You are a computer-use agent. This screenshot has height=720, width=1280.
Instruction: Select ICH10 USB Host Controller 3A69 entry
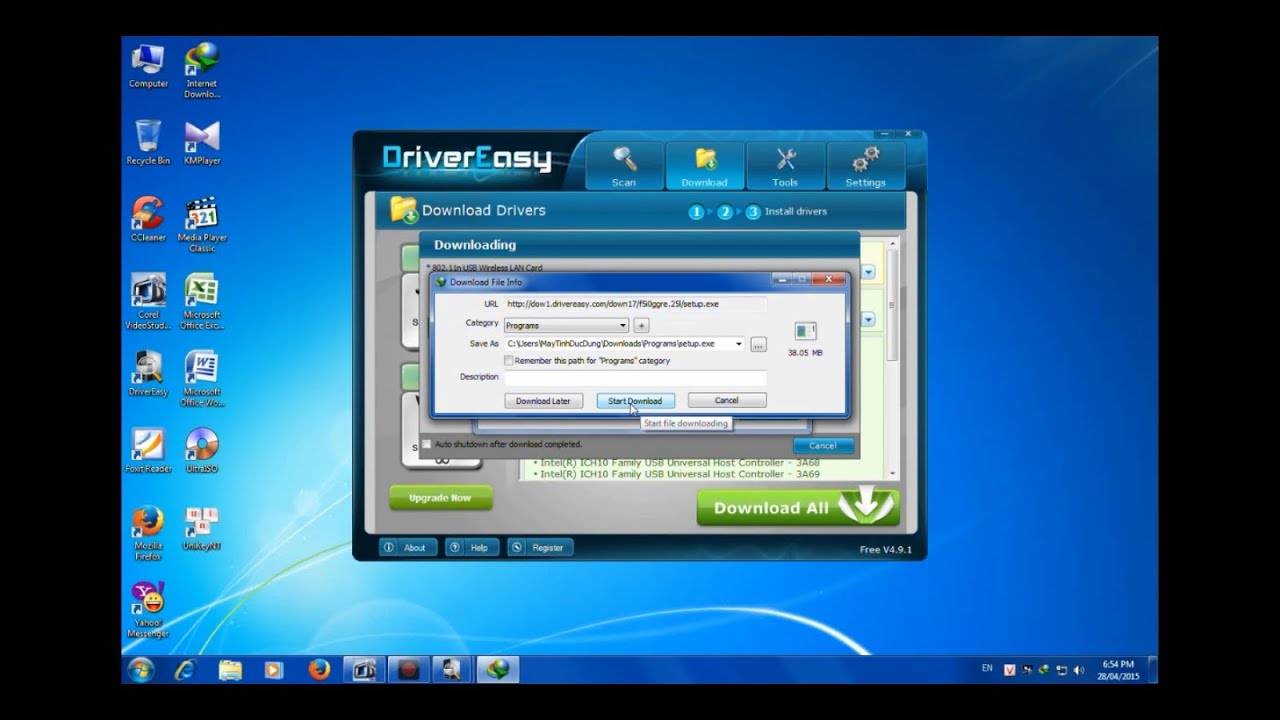pos(679,474)
